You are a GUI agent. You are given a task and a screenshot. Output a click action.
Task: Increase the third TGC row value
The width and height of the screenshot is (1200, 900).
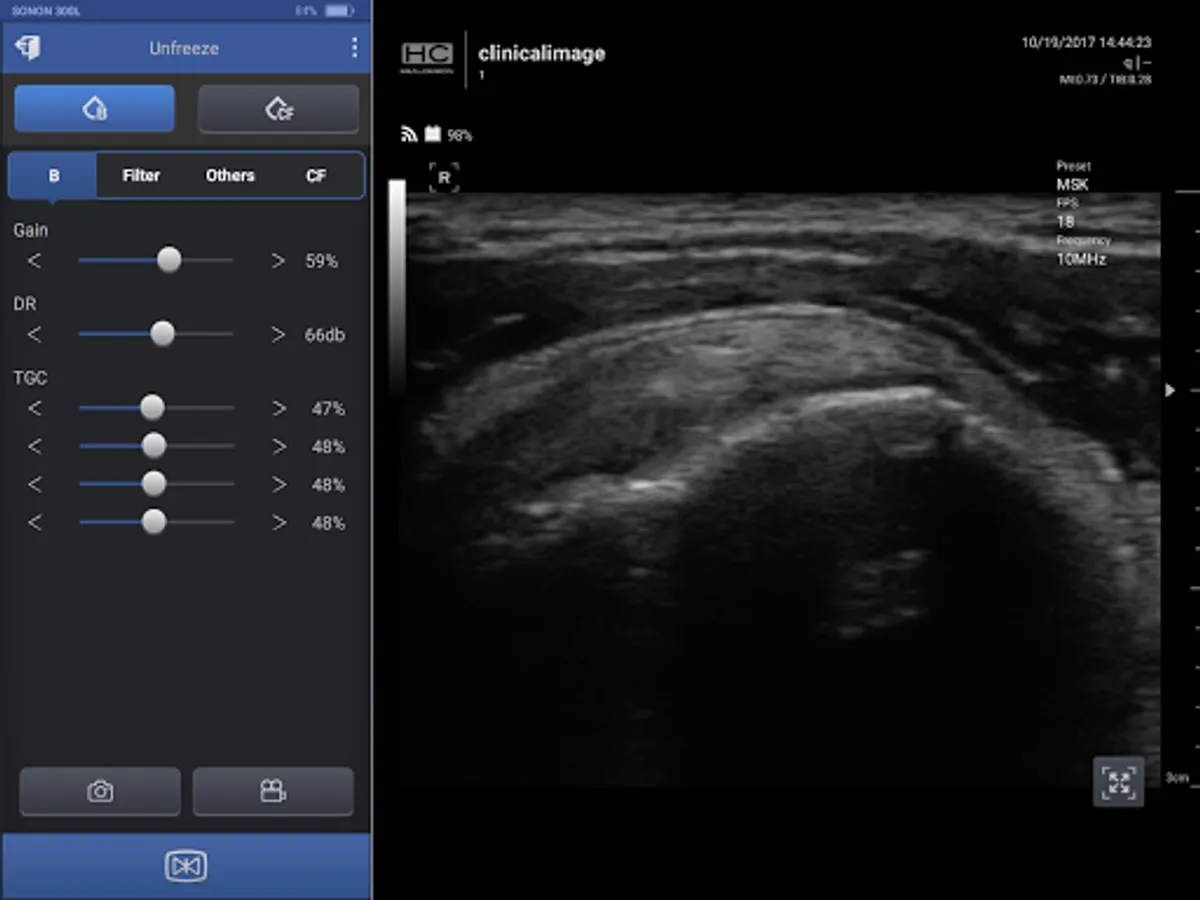coord(278,485)
